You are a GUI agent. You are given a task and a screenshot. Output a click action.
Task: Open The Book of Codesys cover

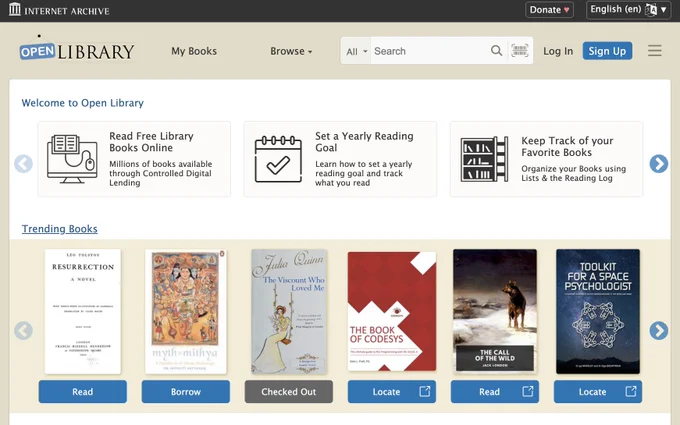coord(392,311)
